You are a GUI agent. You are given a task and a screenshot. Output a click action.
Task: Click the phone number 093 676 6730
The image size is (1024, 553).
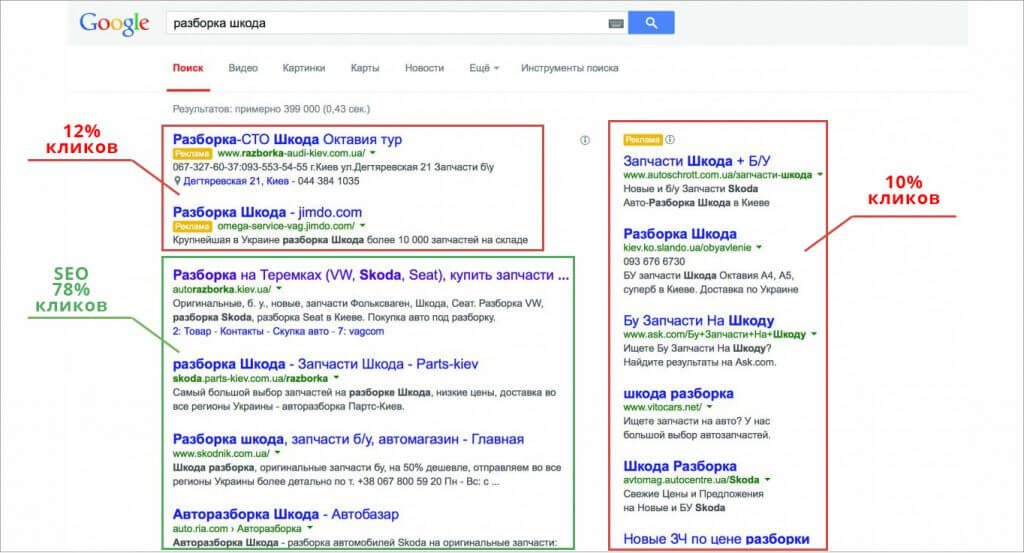654,262
